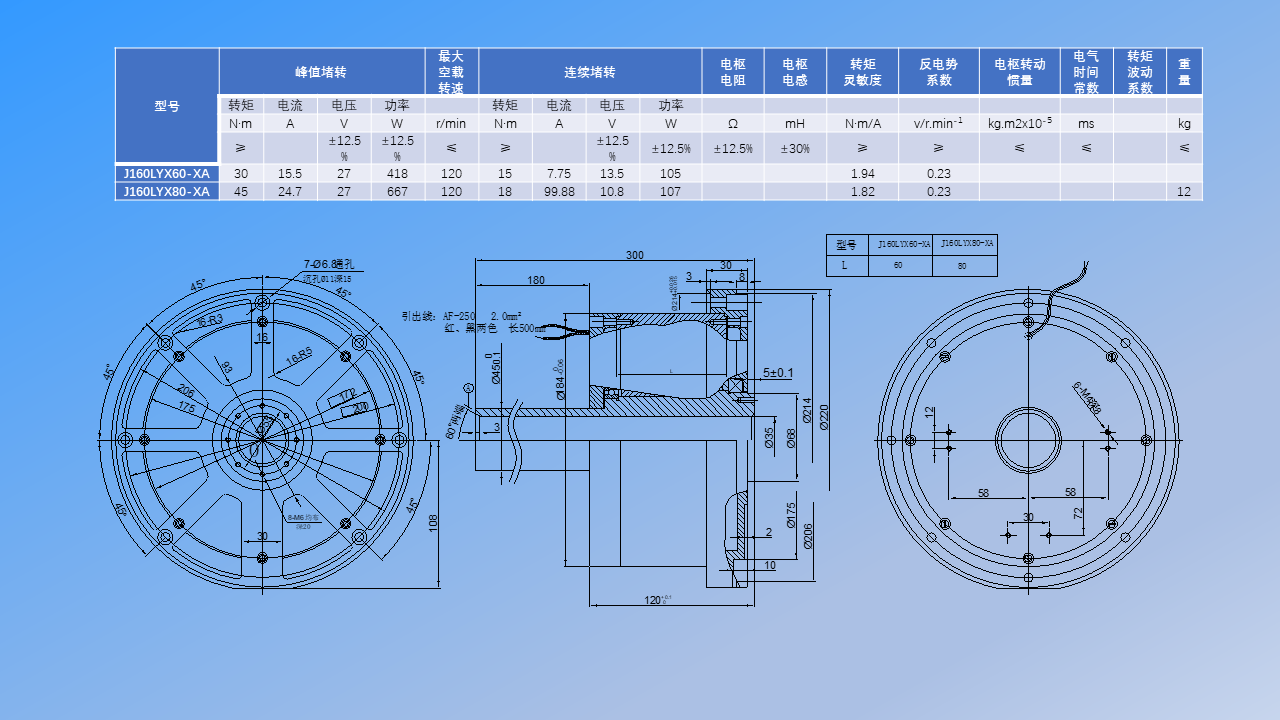Screen dimensions: 1280x720
Task: Click the kg.m2x10⁻⁵ unit cell
Action: (1020, 123)
